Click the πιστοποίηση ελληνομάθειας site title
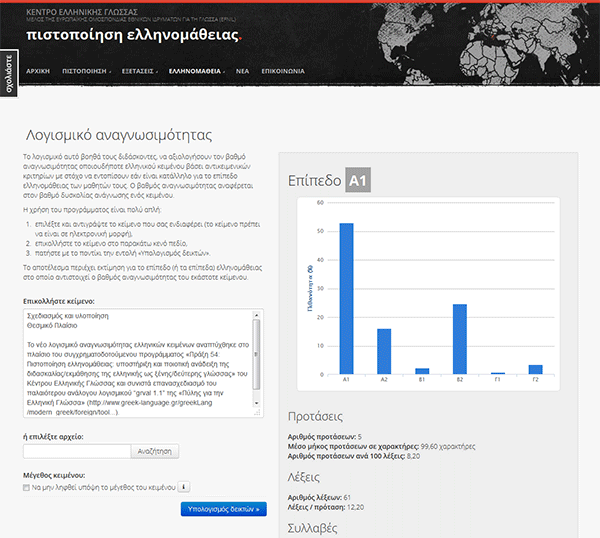The width and height of the screenshot is (600, 538). click(x=134, y=34)
